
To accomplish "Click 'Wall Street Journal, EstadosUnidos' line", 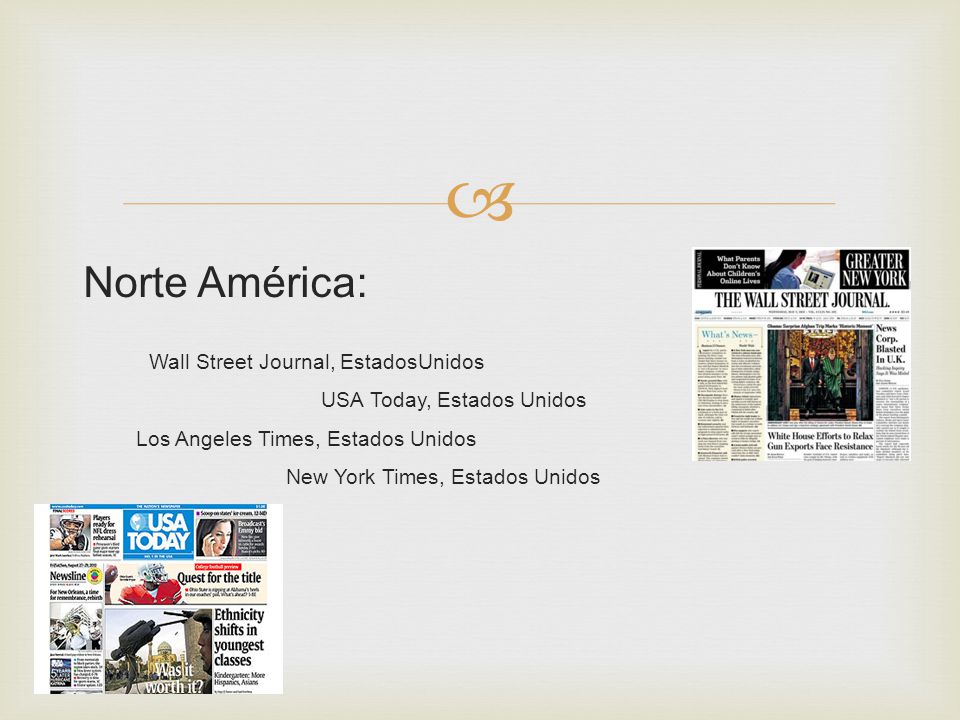I will [317, 362].
